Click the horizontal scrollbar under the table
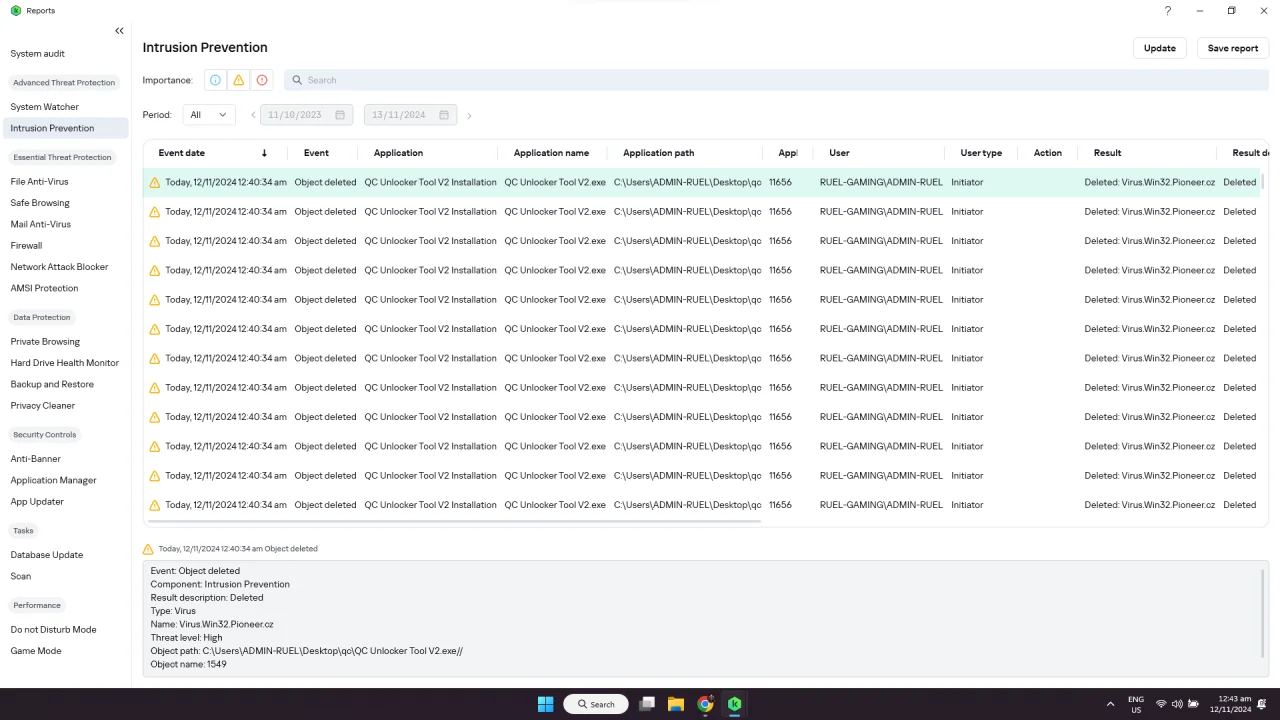 pos(453,521)
